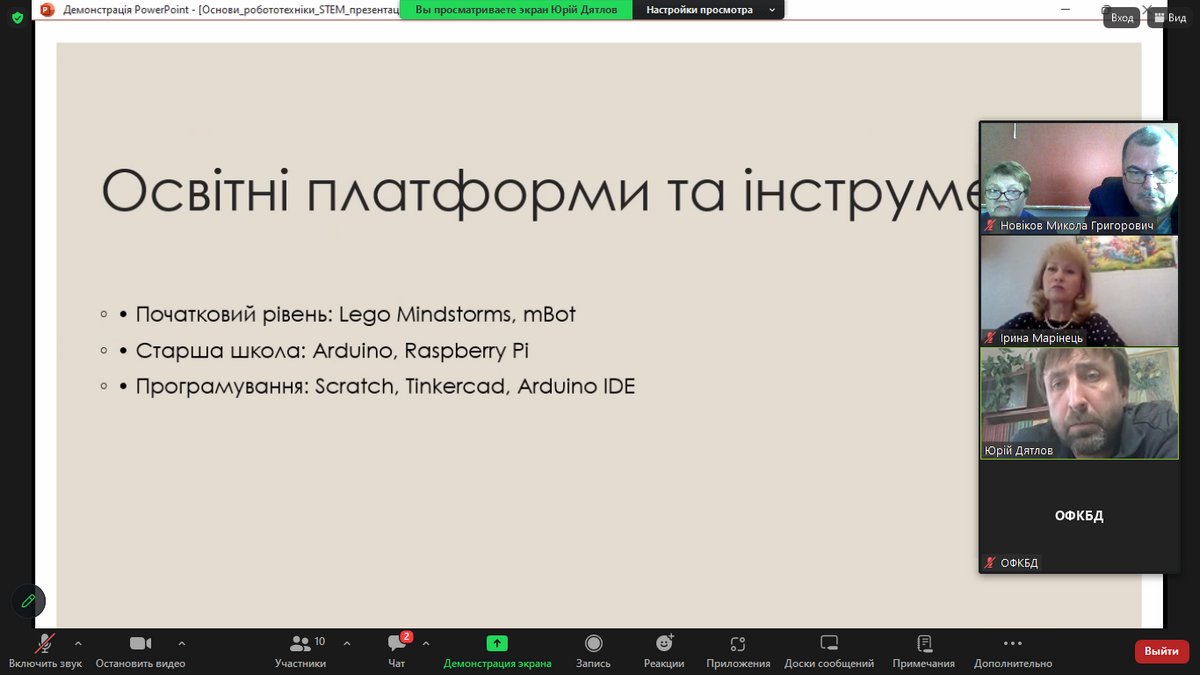Open the Приложения apps panel
Screen dimensions: 1200x675
(738, 651)
